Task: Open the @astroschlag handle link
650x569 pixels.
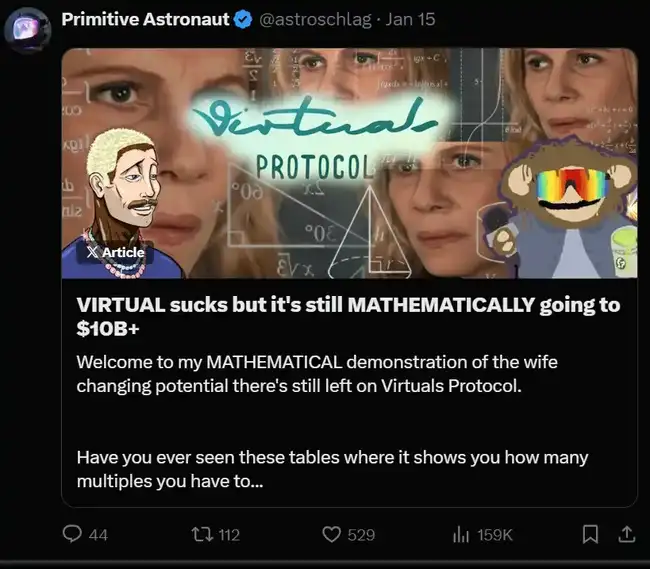Action: [314, 20]
